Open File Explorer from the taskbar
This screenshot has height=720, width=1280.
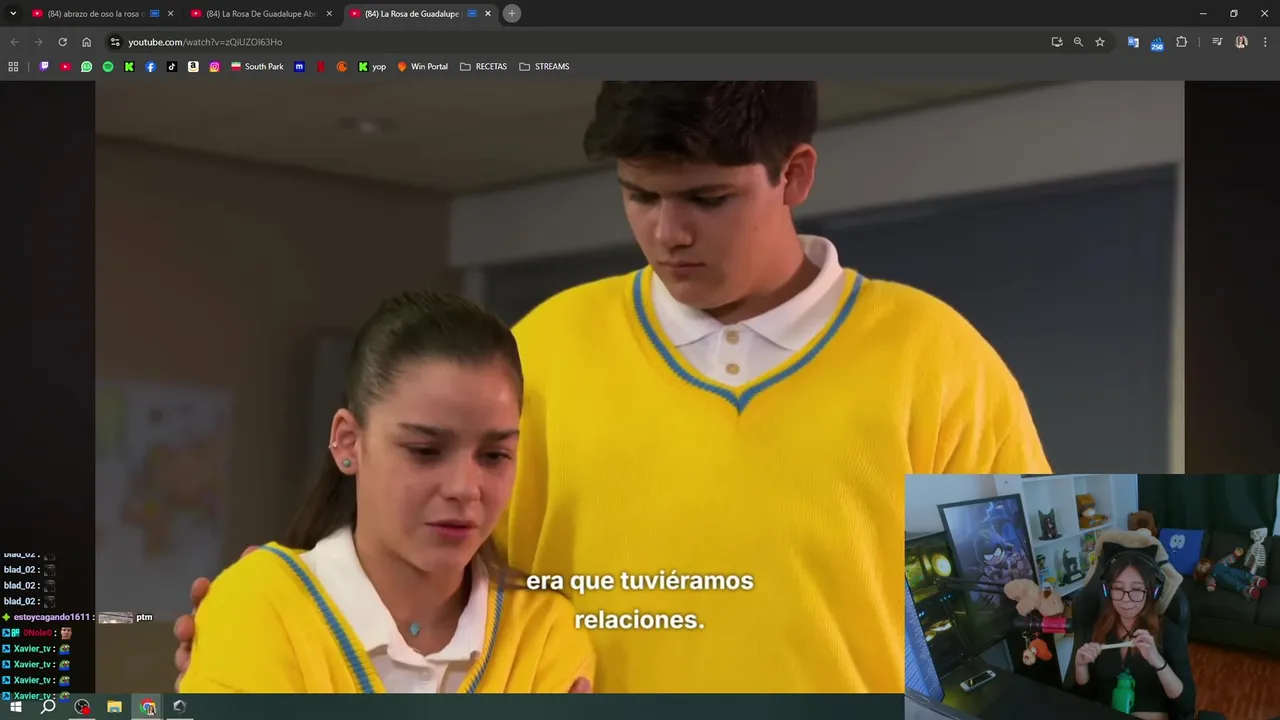[x=115, y=707]
